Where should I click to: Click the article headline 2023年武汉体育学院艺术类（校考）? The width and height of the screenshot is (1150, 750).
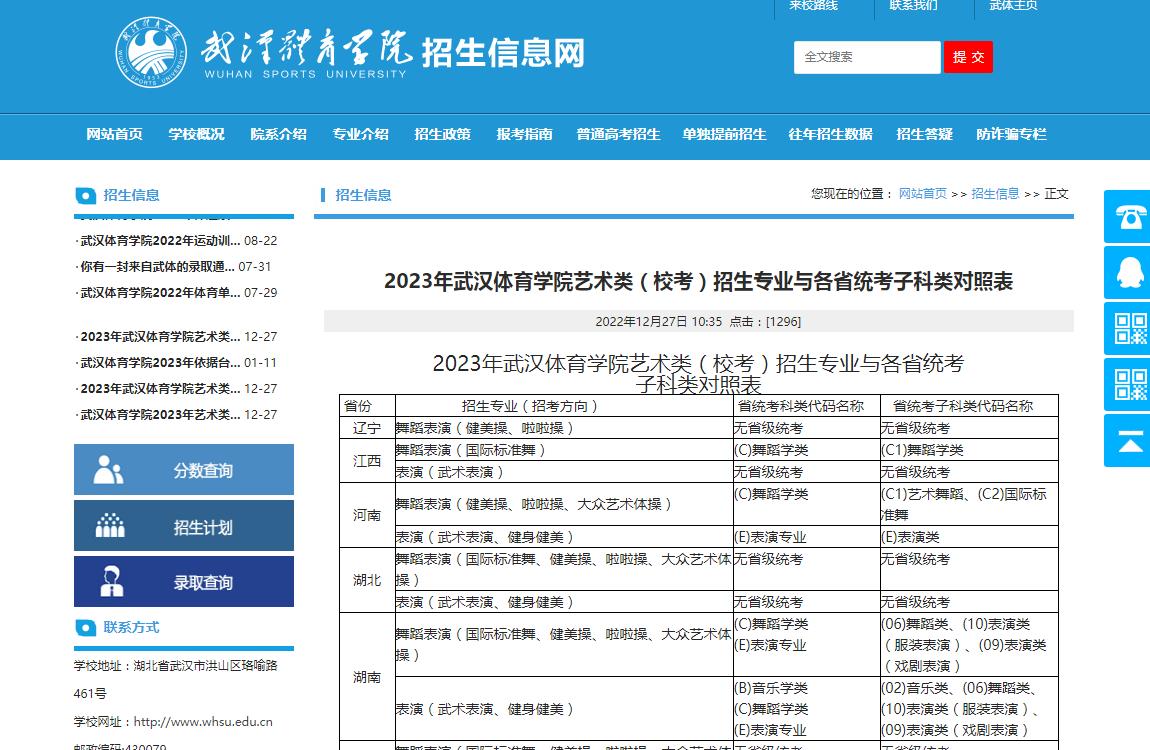pos(698,282)
